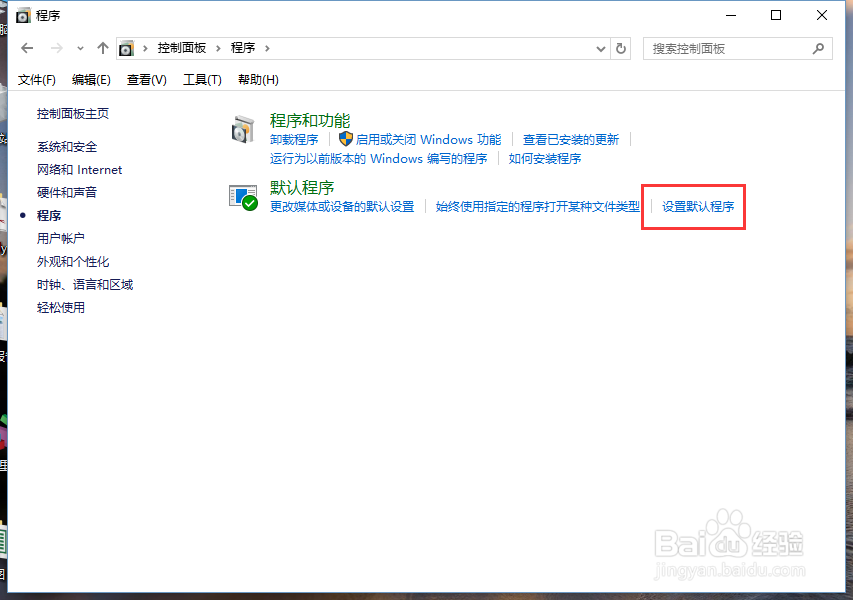Open 查看已安装的更新
The height and width of the screenshot is (600, 853).
click(x=571, y=140)
